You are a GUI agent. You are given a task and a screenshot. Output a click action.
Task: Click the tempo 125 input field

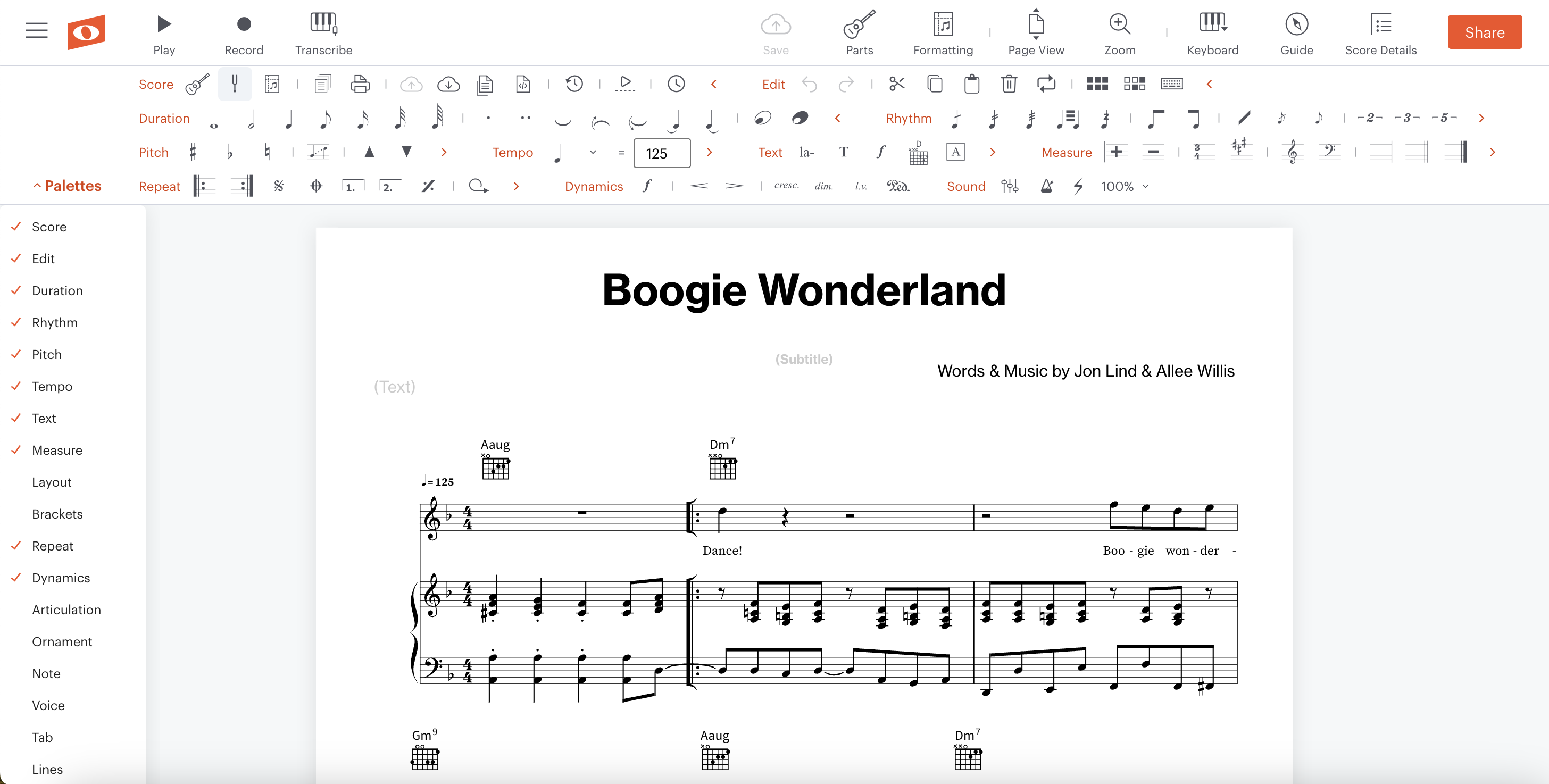(661, 153)
